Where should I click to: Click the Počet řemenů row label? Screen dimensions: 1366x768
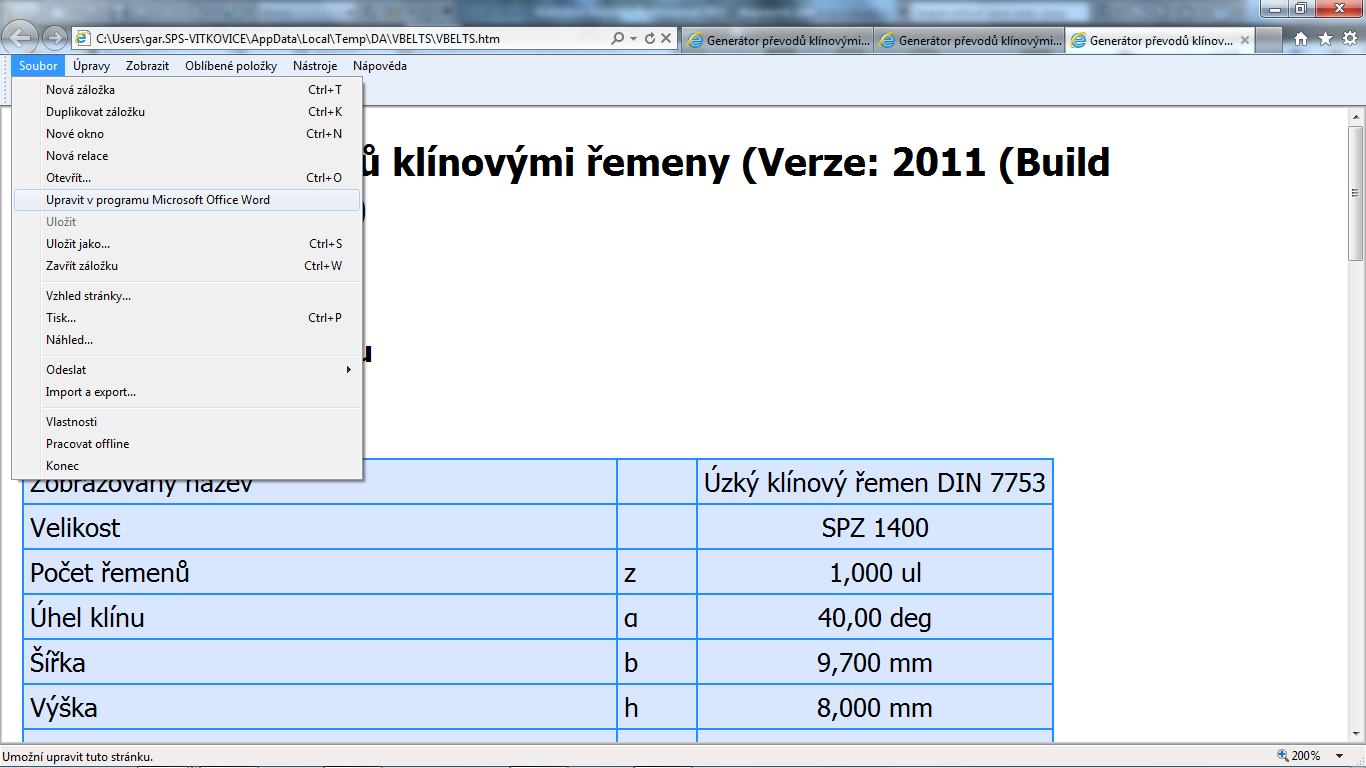coord(110,573)
